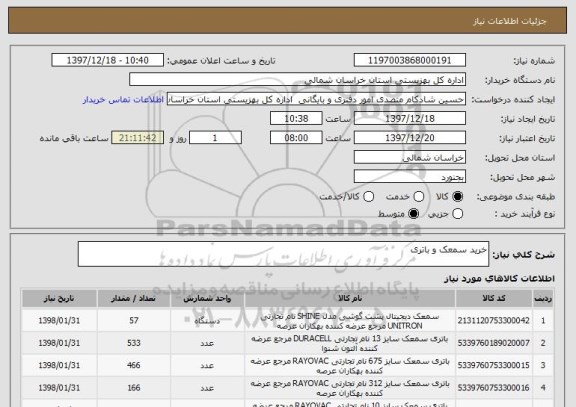Click the request creator field
The image size is (576, 407).
(316, 99)
